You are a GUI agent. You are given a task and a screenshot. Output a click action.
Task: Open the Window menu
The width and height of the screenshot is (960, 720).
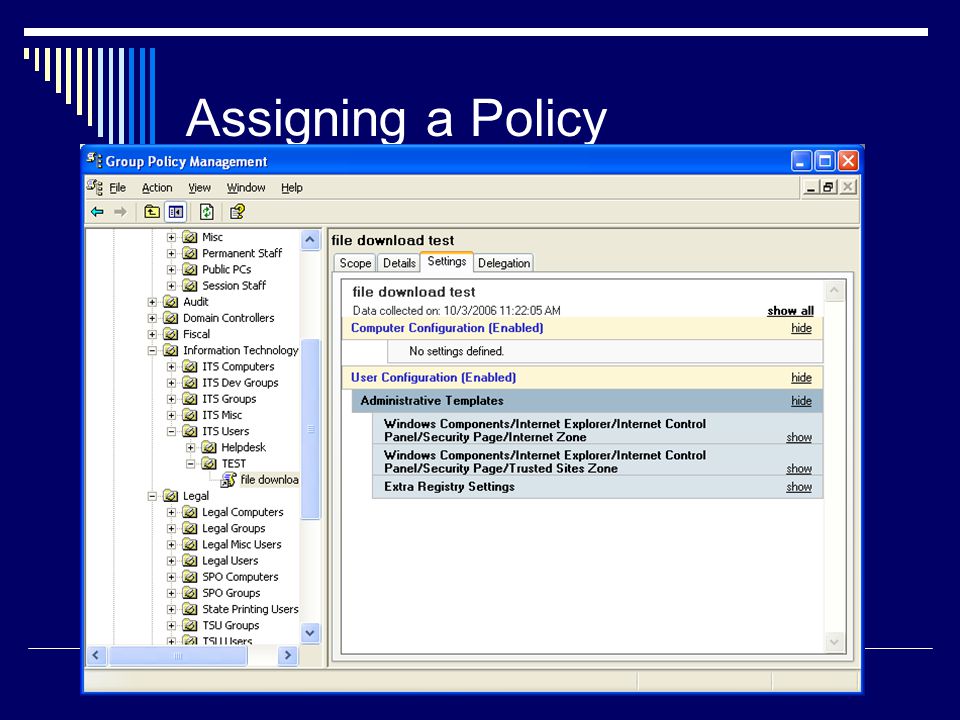click(x=246, y=188)
